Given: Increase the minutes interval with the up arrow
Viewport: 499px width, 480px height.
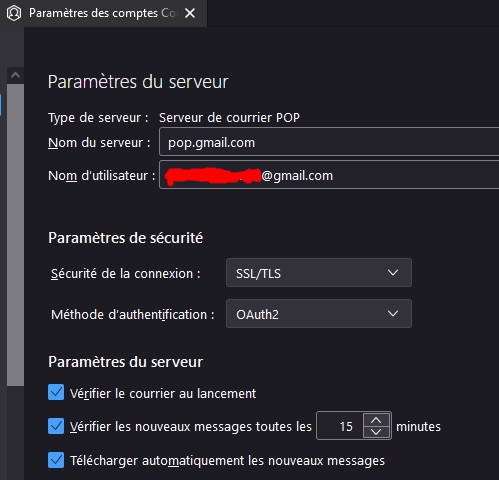Looking at the screenshot, I should [376, 420].
